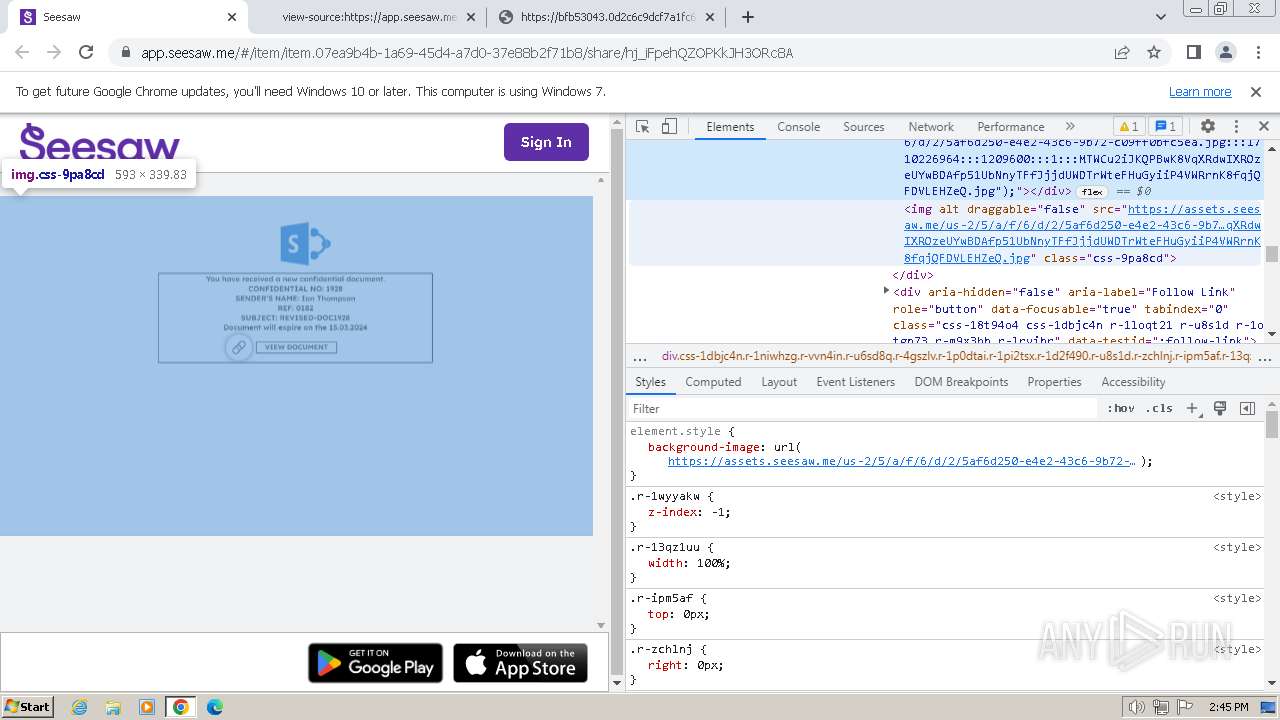Open Chrome three-dot menu
Image resolution: width=1280 pixels, height=720 pixels.
point(1257,52)
